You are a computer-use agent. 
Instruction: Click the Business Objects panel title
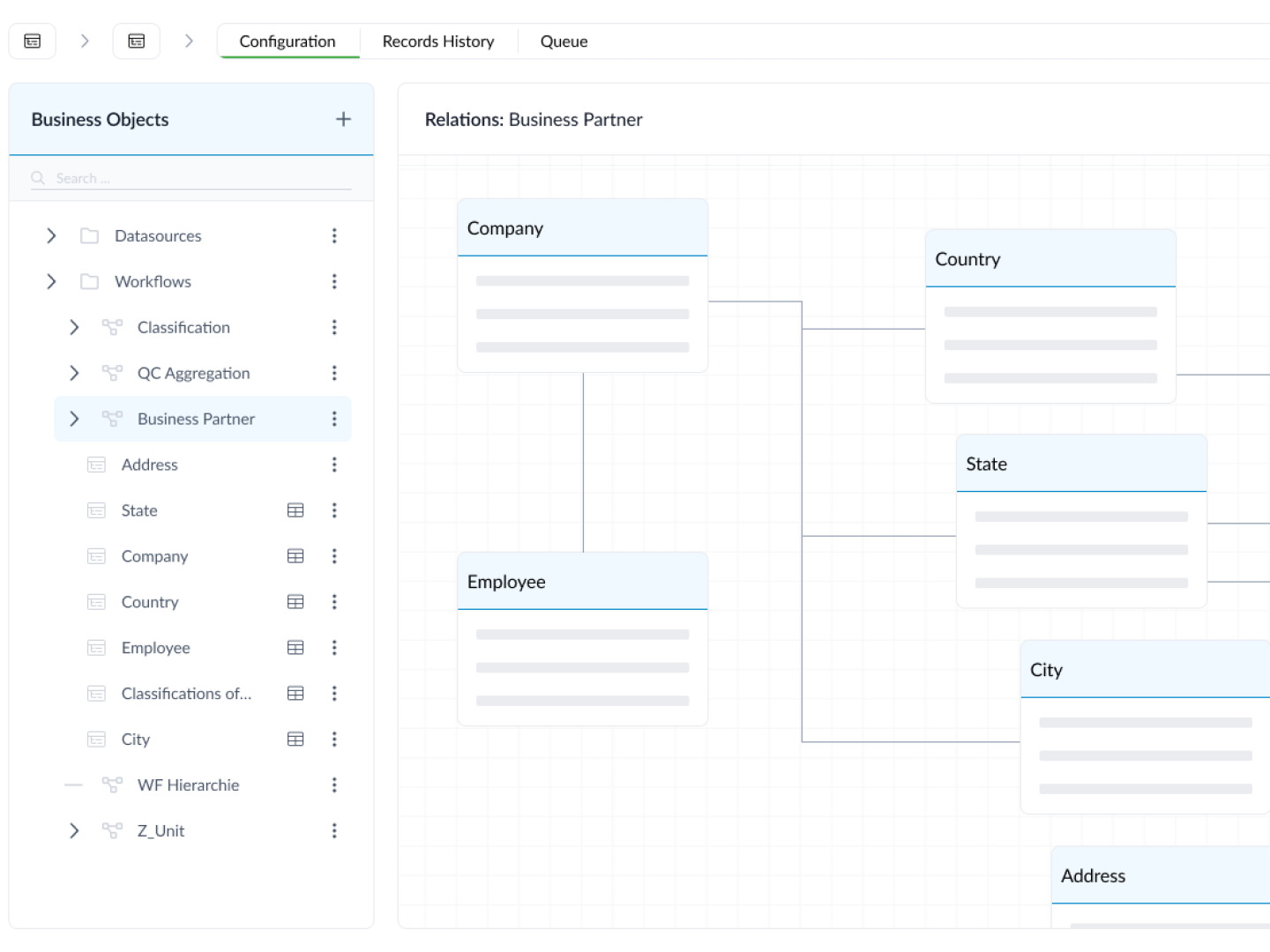click(x=100, y=119)
